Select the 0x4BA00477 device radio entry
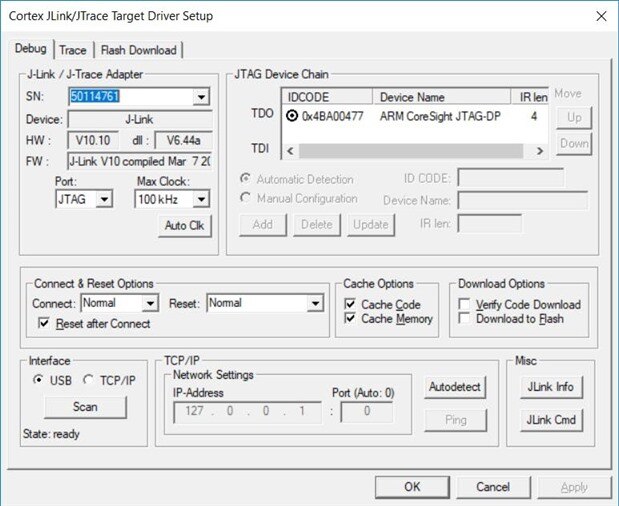The height and width of the screenshot is (506, 619). point(293,116)
